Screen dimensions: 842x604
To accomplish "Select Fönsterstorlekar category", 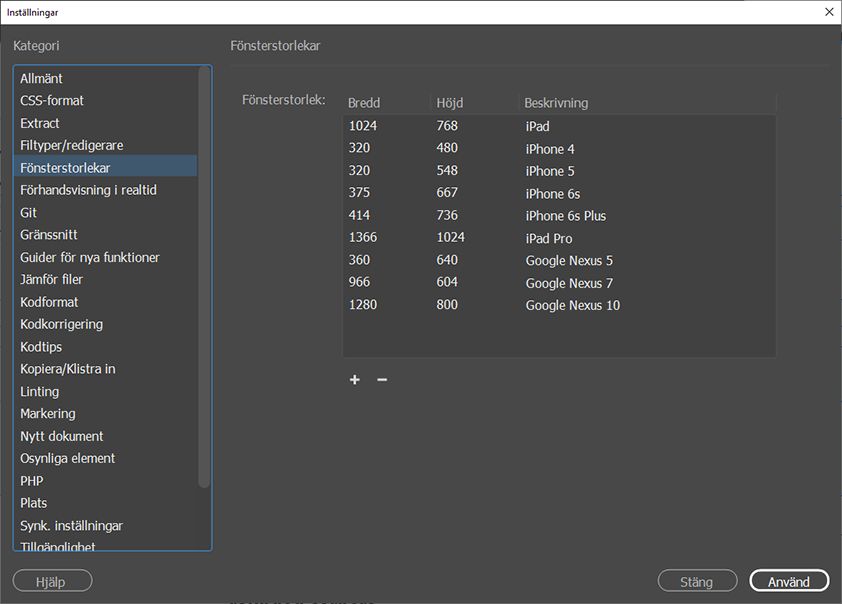I will tap(105, 168).
